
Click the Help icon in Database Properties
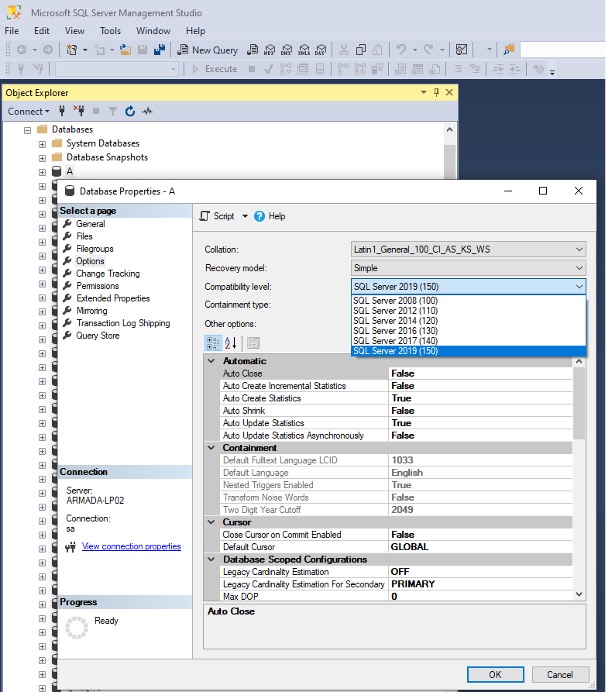tap(260, 216)
